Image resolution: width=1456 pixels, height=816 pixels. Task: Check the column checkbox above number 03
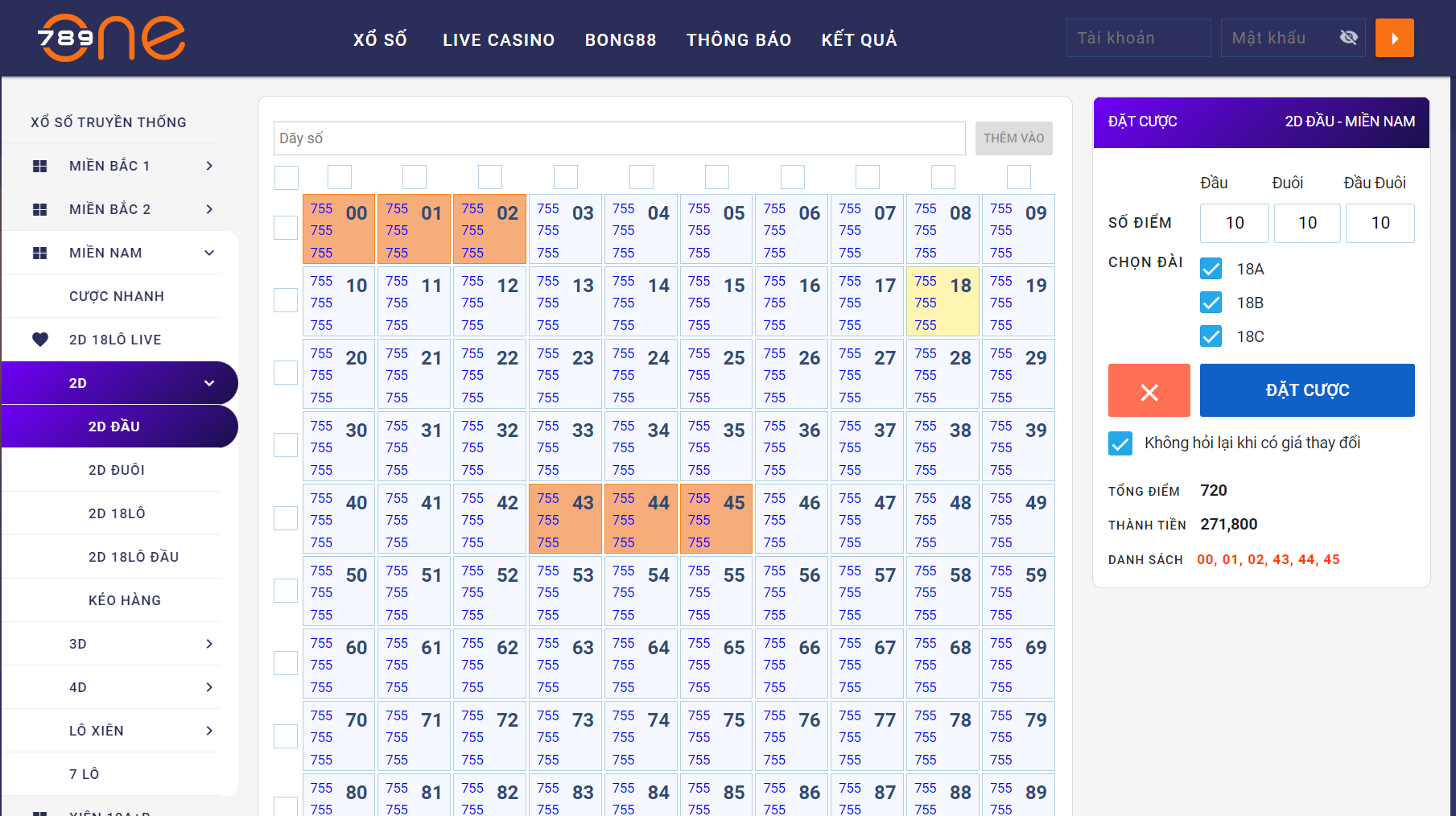tap(566, 177)
